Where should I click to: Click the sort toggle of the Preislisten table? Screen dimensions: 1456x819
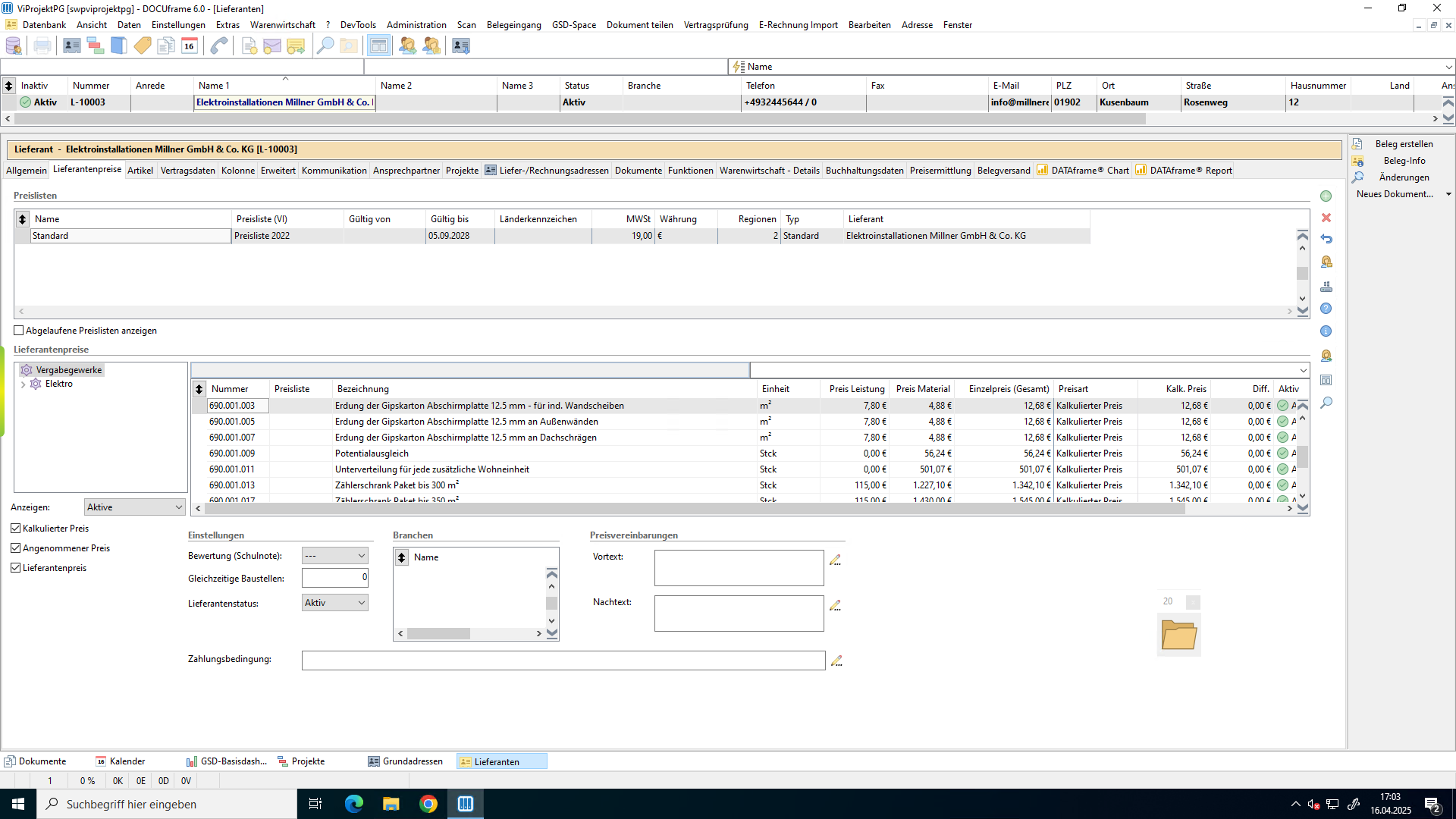point(23,219)
